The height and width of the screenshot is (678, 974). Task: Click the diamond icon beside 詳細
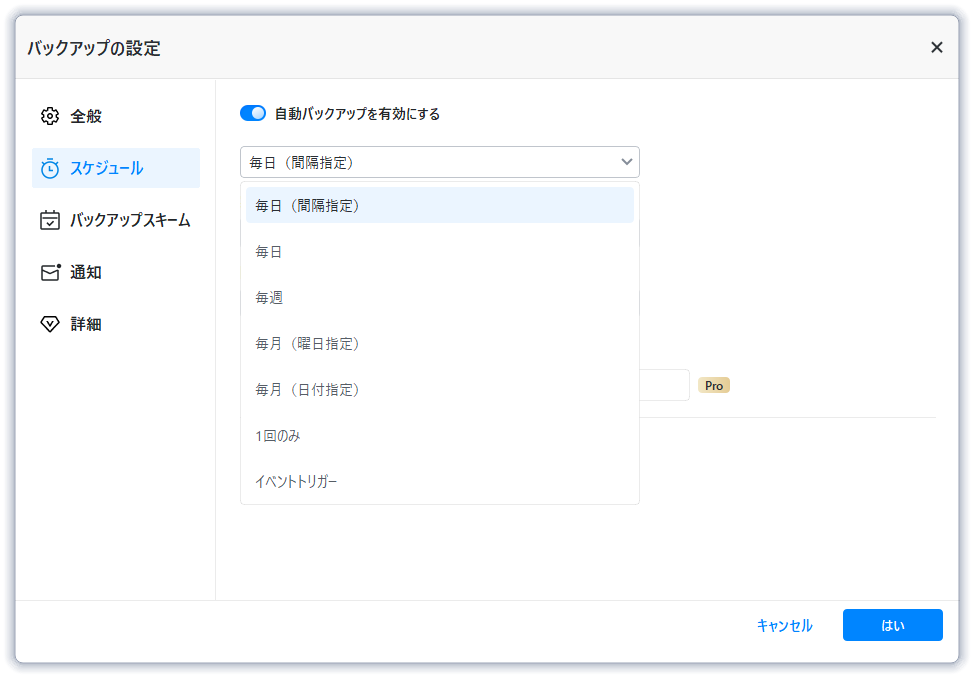[x=49, y=324]
